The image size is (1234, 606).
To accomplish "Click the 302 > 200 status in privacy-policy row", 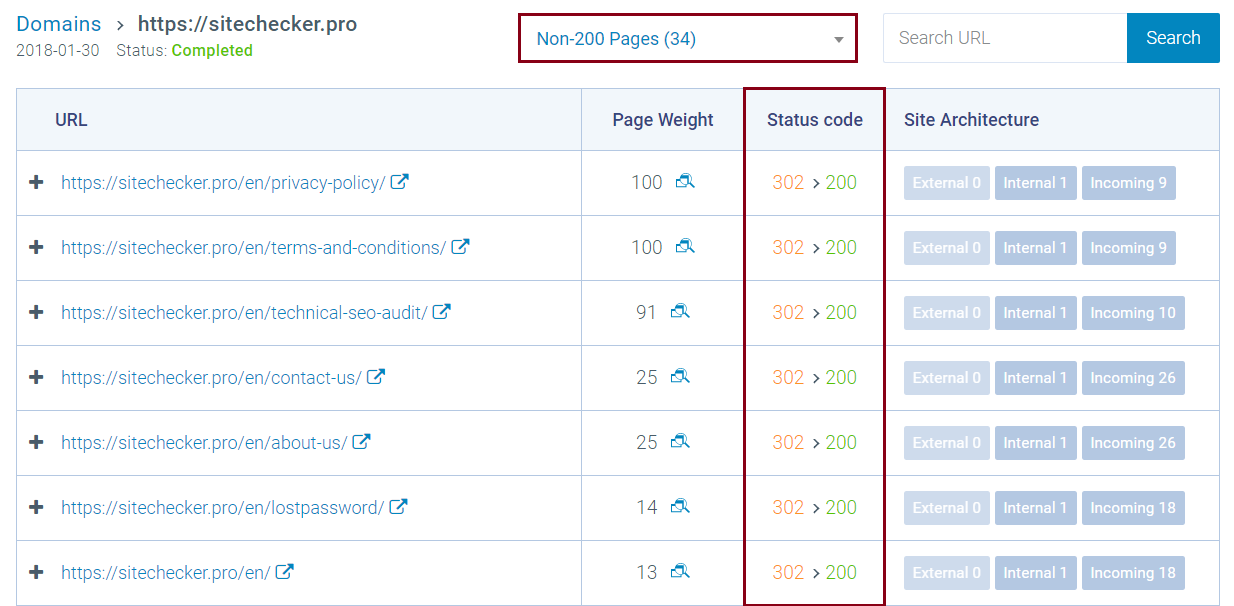I will click(814, 183).
